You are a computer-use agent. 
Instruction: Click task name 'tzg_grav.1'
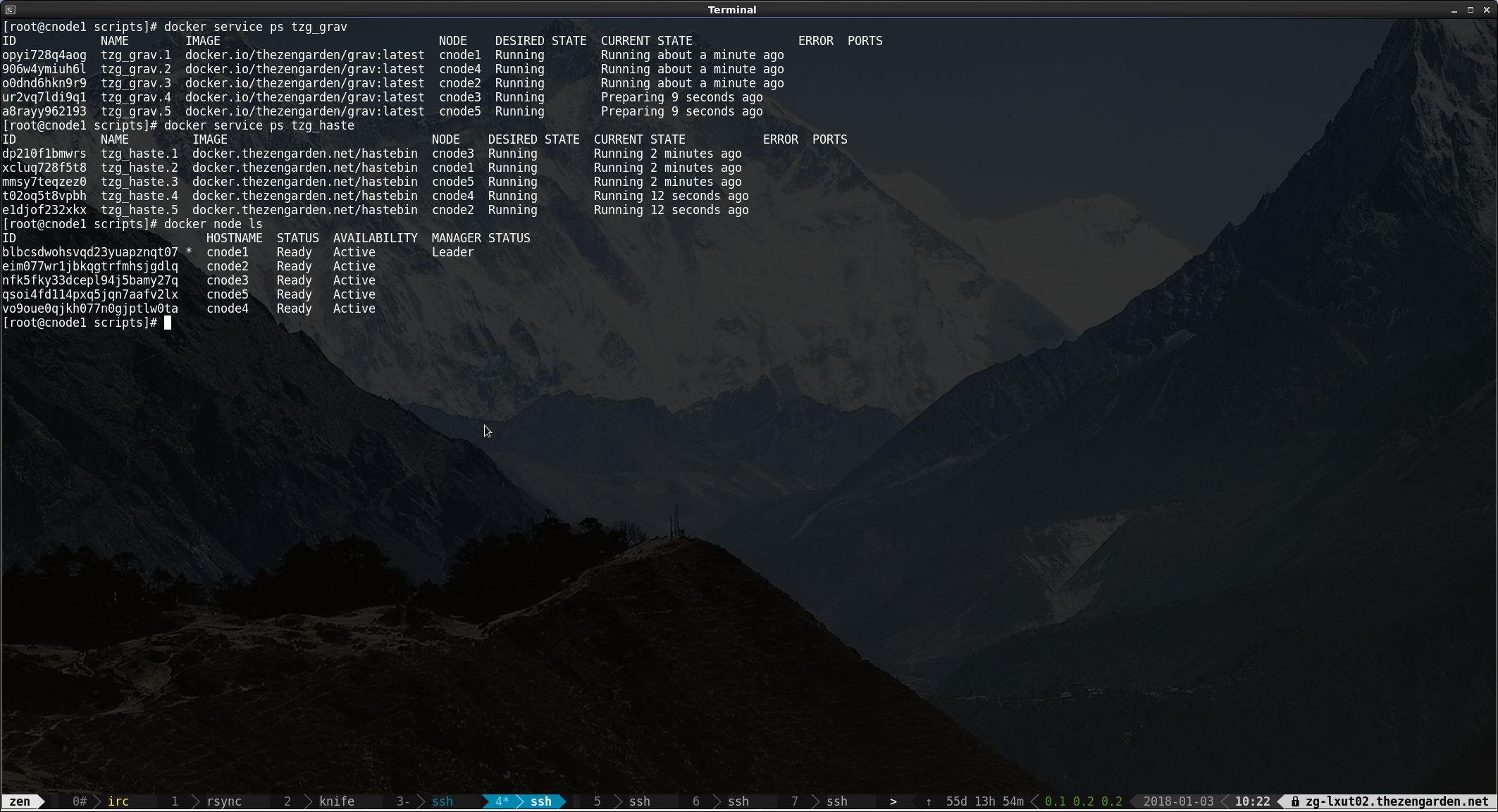tap(136, 55)
